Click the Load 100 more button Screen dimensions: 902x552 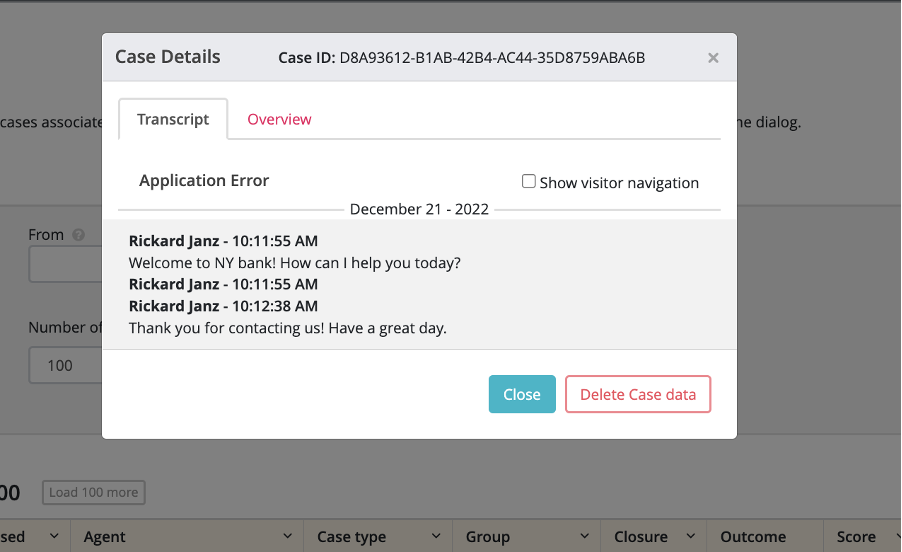click(93, 492)
